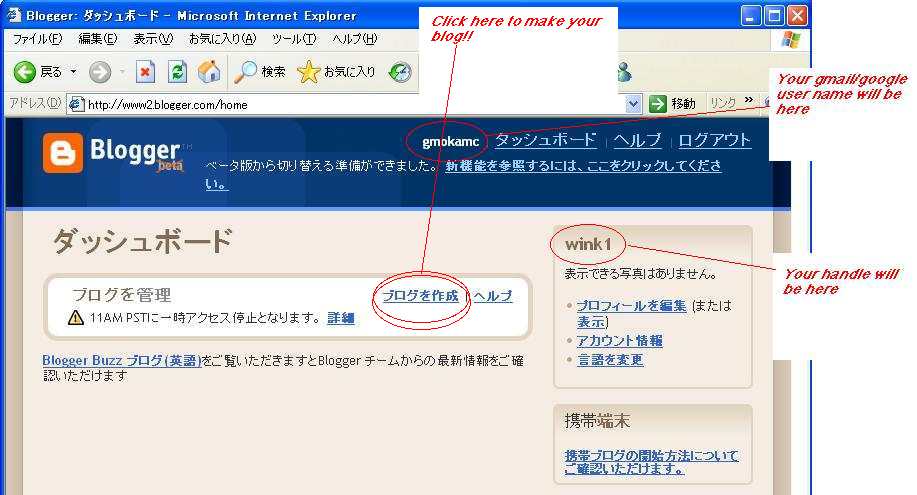Image resolution: width=917 pixels, height=495 pixels.
Task: Click the warning triangle icon
Action: pos(76,318)
